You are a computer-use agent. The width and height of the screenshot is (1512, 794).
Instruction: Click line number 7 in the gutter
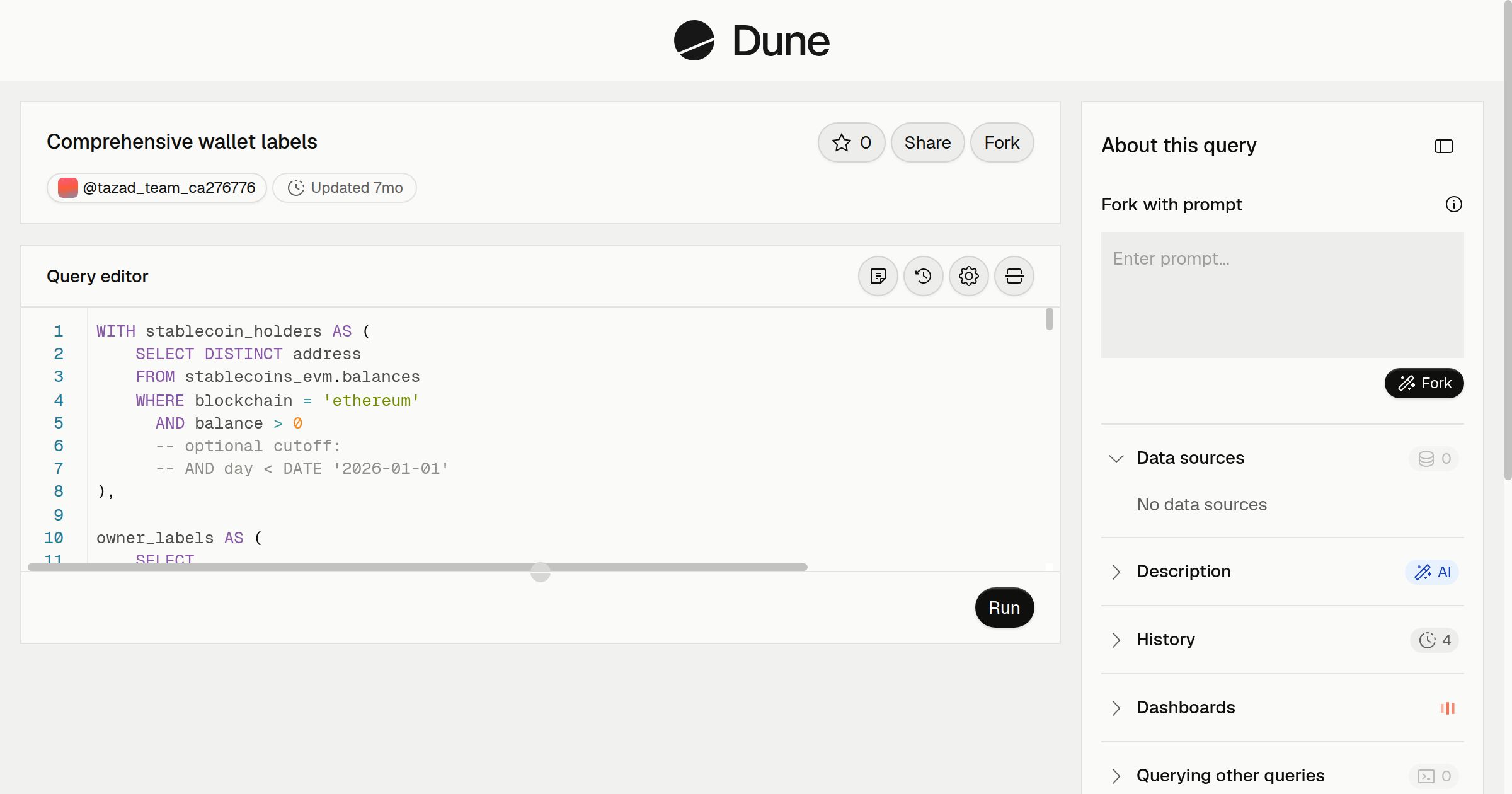coord(59,469)
